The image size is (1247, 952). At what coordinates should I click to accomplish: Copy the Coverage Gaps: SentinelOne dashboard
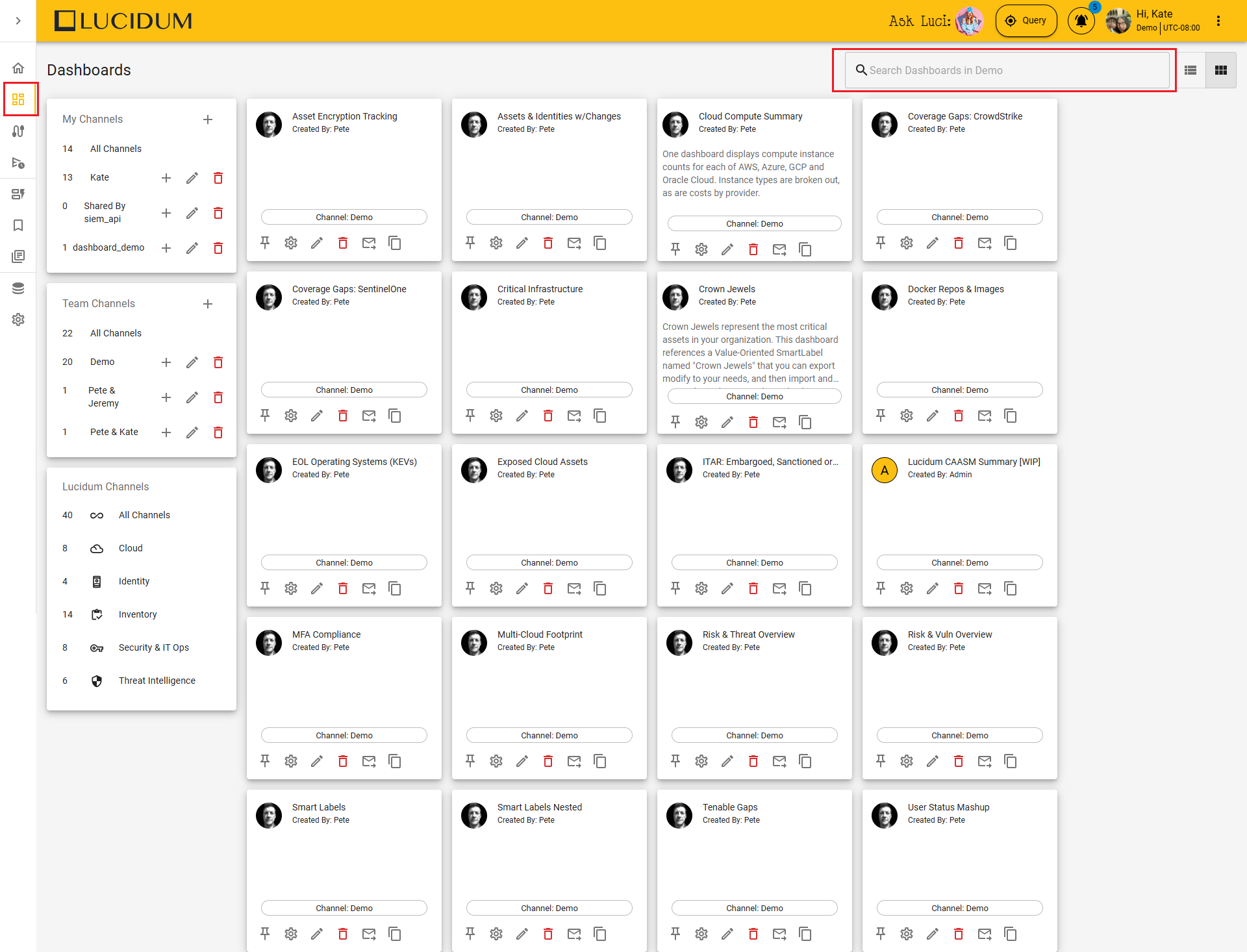tap(395, 416)
